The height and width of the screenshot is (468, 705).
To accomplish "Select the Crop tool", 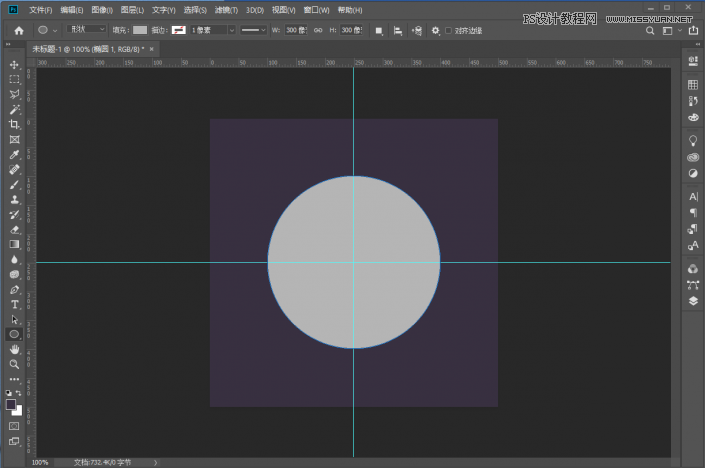I will point(14,124).
